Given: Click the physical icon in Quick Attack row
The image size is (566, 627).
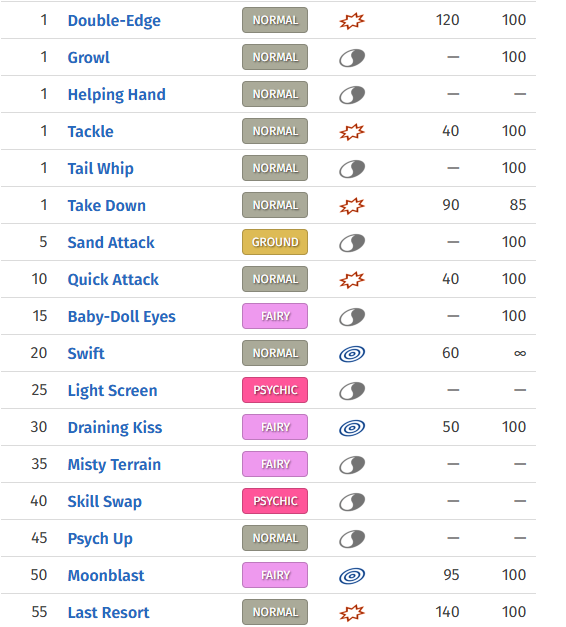Looking at the screenshot, I should [352, 280].
